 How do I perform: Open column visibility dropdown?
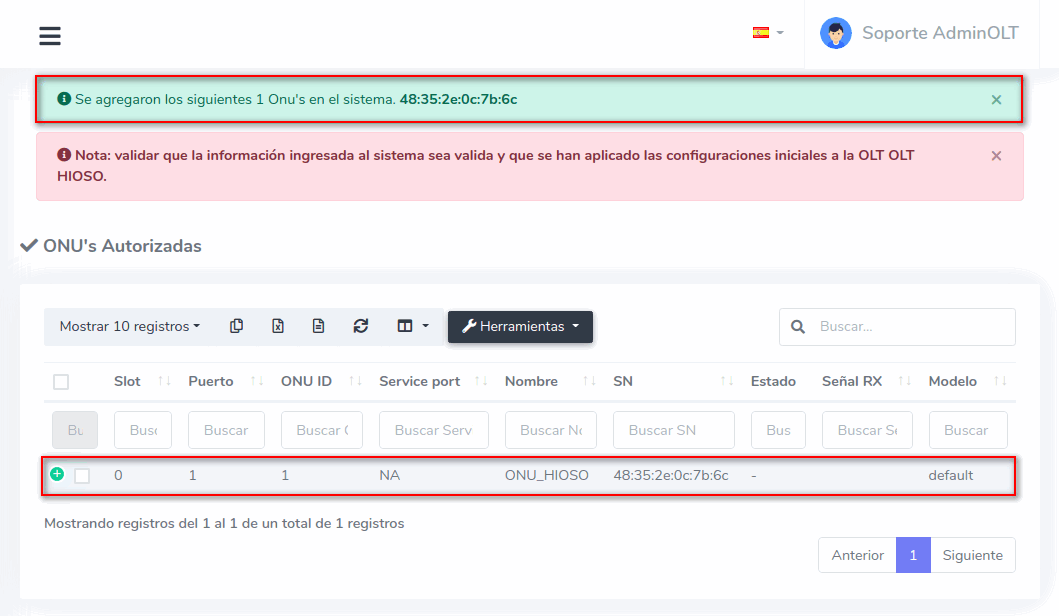click(412, 326)
